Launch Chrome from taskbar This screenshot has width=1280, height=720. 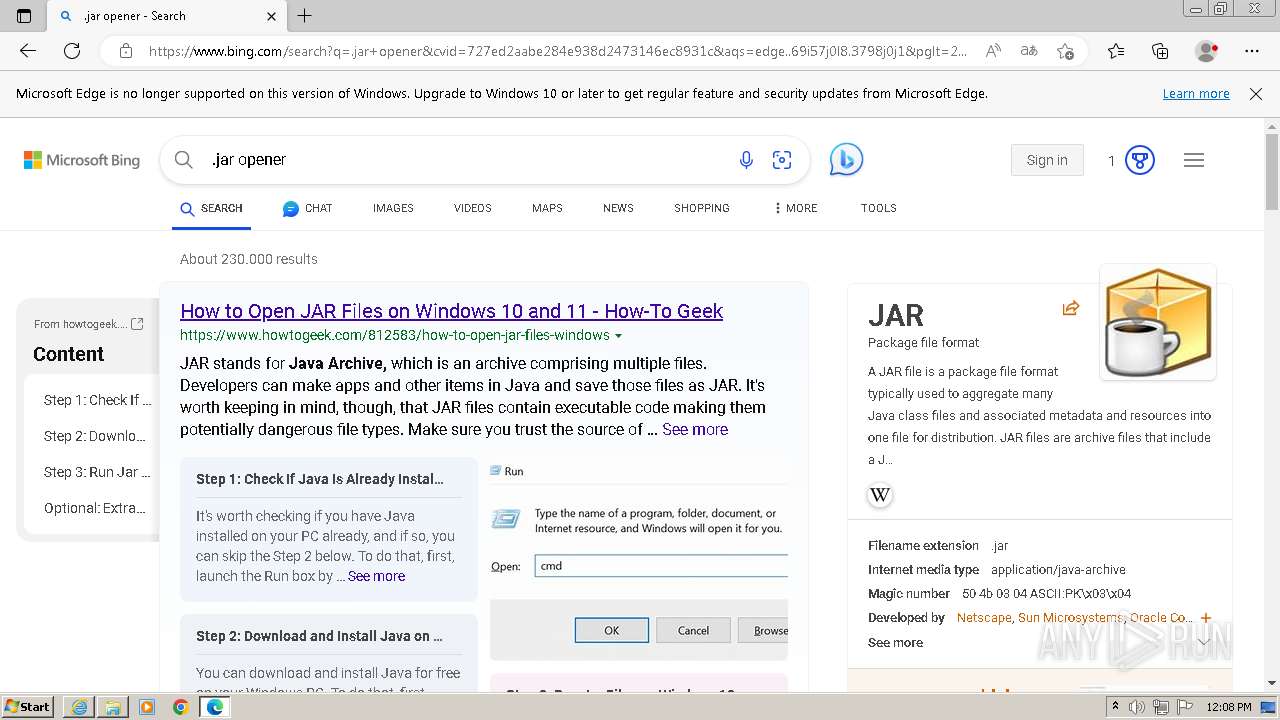coord(180,707)
